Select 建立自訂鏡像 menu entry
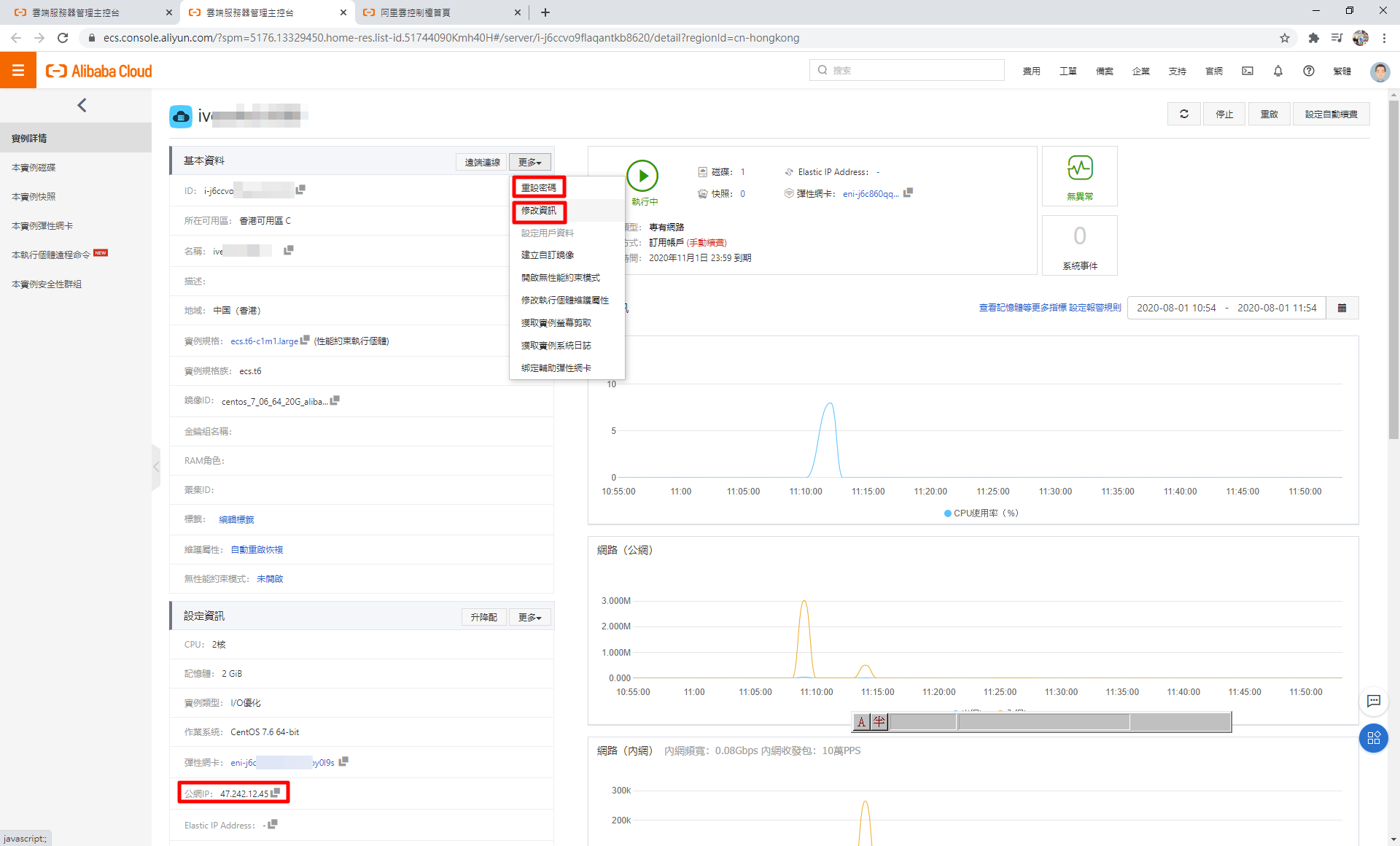Image resolution: width=1400 pixels, height=846 pixels. (548, 255)
